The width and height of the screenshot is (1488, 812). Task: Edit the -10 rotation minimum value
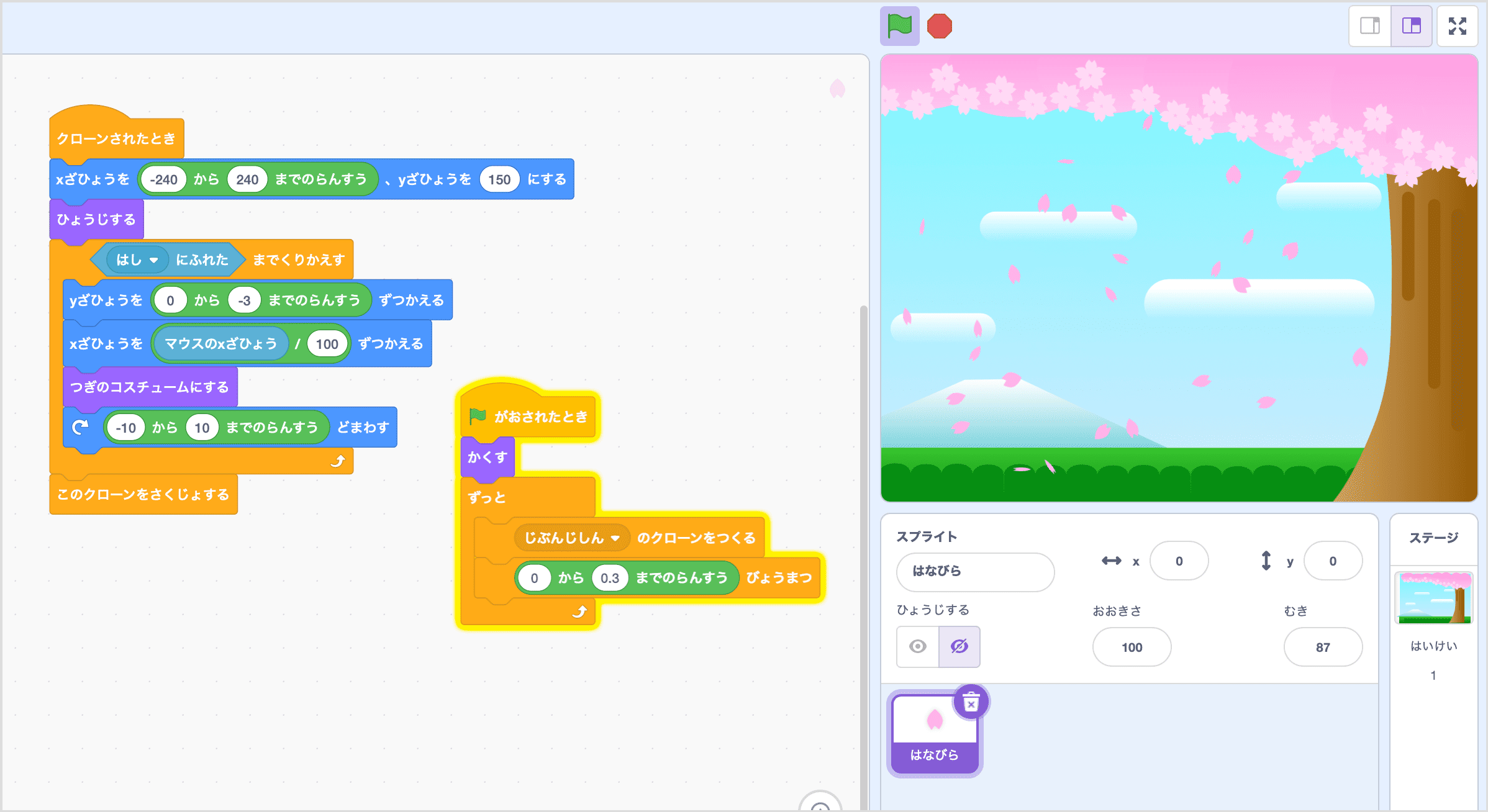(x=125, y=428)
